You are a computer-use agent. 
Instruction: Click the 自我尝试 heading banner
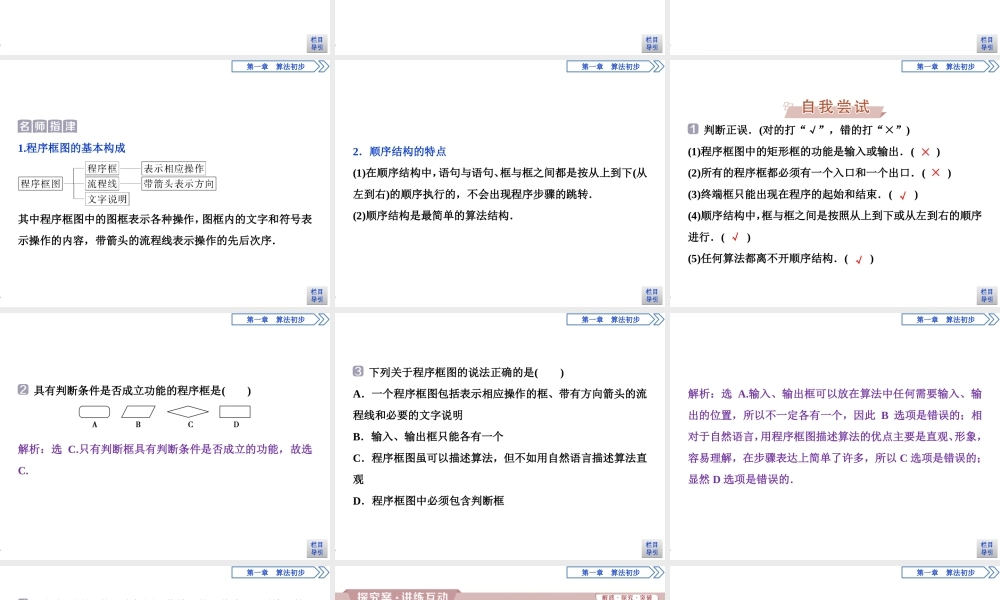click(834, 107)
